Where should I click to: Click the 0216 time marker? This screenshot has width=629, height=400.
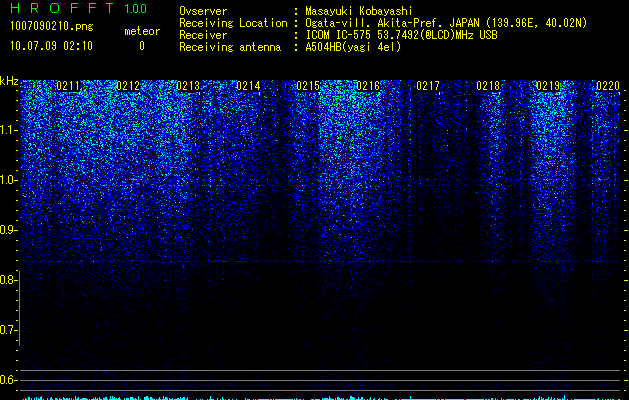pos(368,86)
